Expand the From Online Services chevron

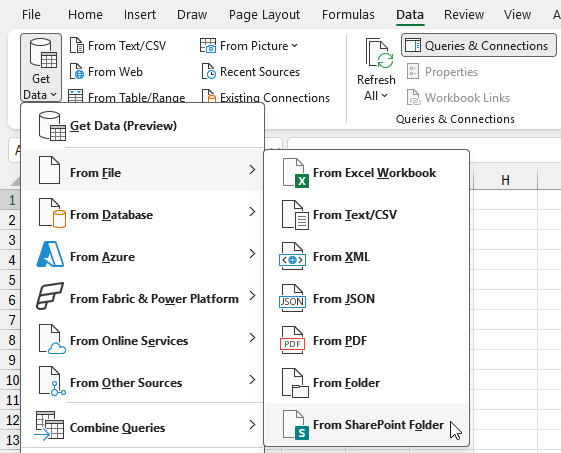coord(252,337)
